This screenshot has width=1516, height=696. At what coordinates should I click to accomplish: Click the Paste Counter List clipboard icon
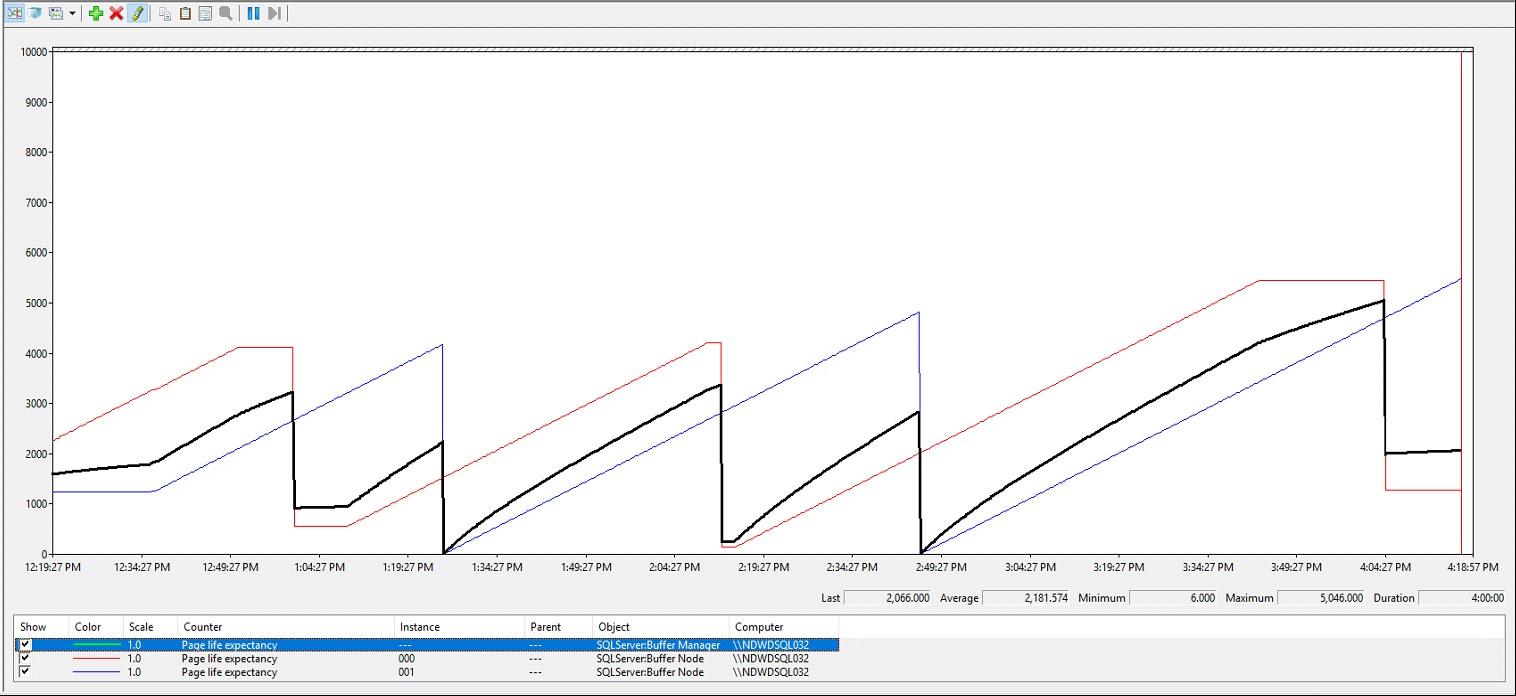185,13
